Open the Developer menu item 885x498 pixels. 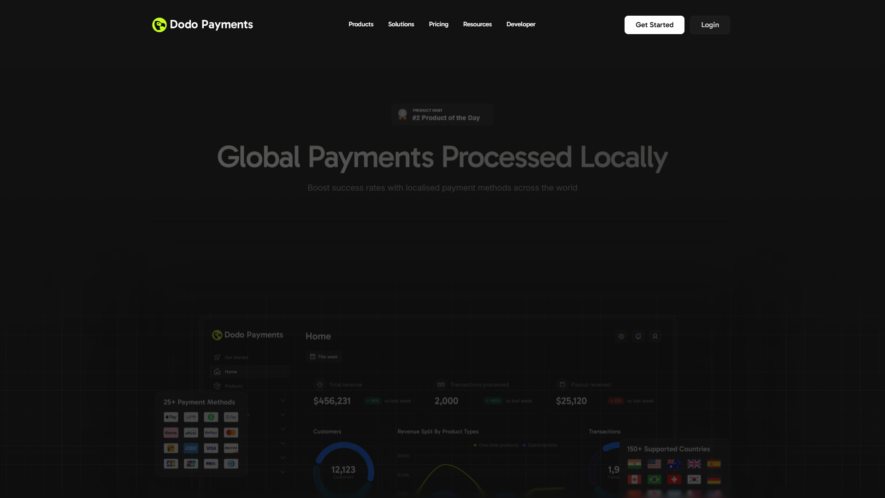(521, 24)
